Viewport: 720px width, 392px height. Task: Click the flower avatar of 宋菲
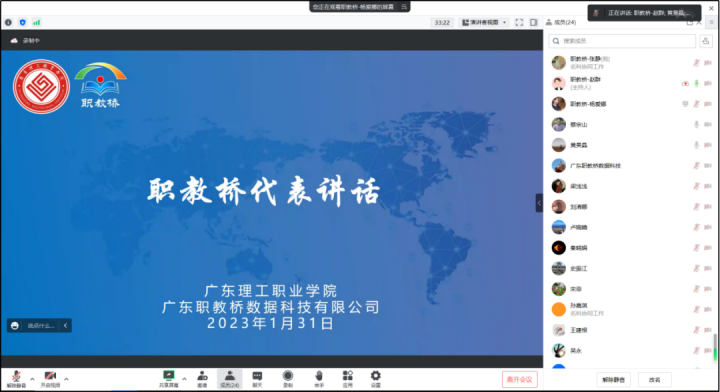point(558,289)
